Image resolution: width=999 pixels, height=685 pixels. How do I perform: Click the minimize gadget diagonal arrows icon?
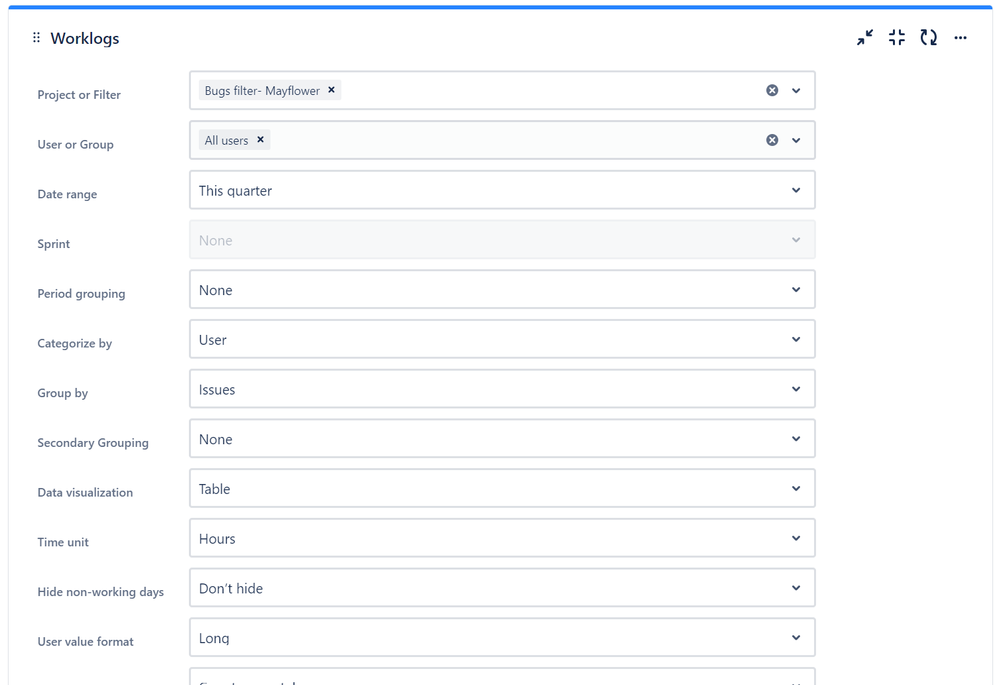tap(865, 38)
